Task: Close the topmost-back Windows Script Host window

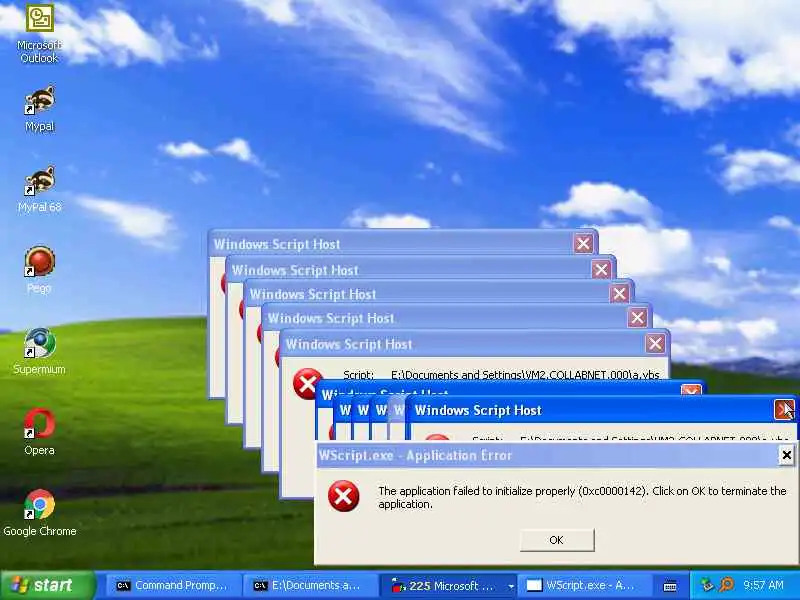Action: click(583, 243)
